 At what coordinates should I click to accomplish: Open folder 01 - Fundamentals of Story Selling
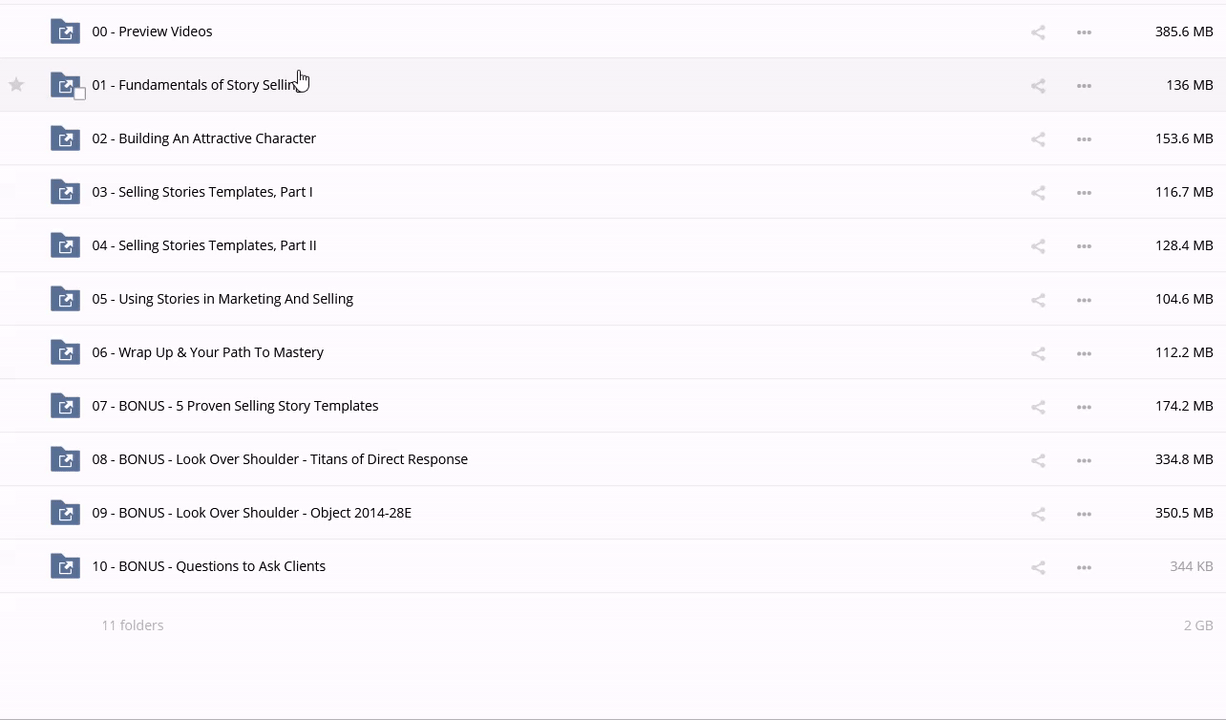[x=192, y=85]
